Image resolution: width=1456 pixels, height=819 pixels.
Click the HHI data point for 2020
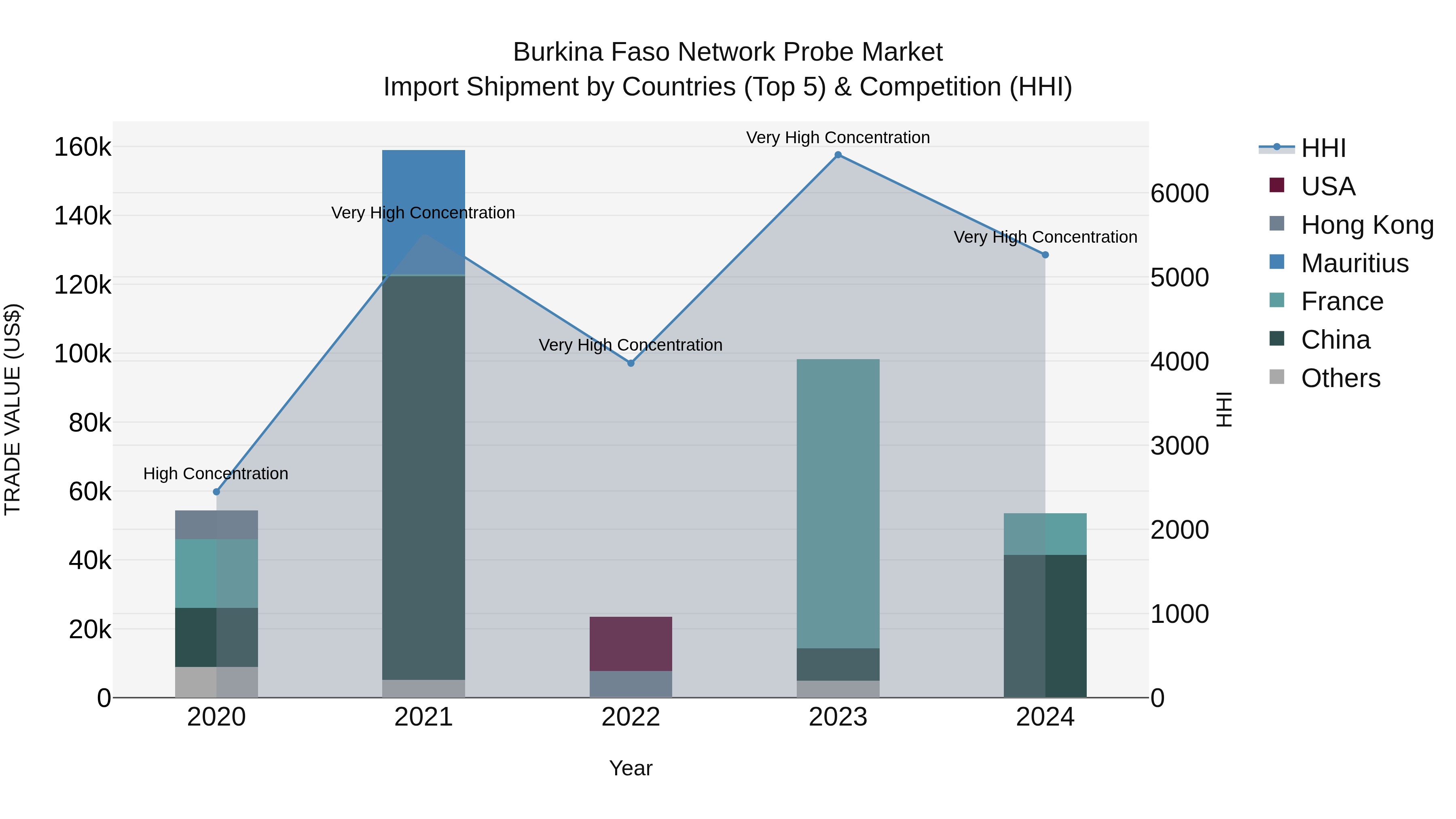point(216,492)
